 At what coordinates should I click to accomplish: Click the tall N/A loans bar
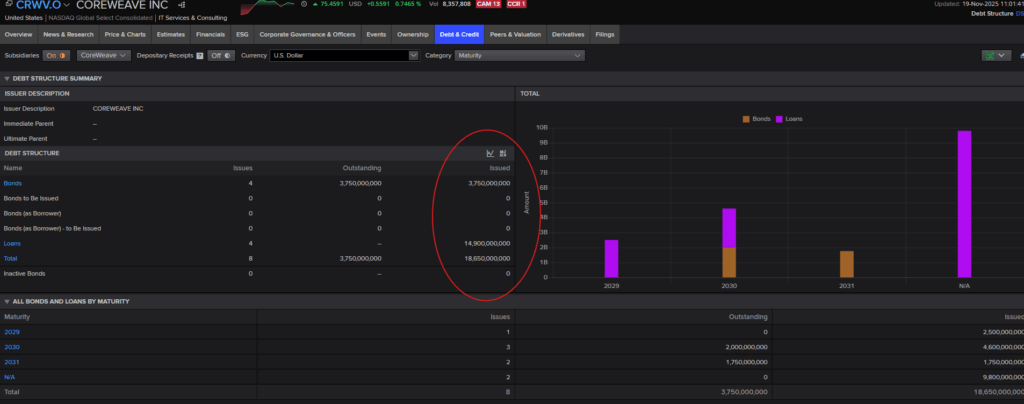coord(965,204)
